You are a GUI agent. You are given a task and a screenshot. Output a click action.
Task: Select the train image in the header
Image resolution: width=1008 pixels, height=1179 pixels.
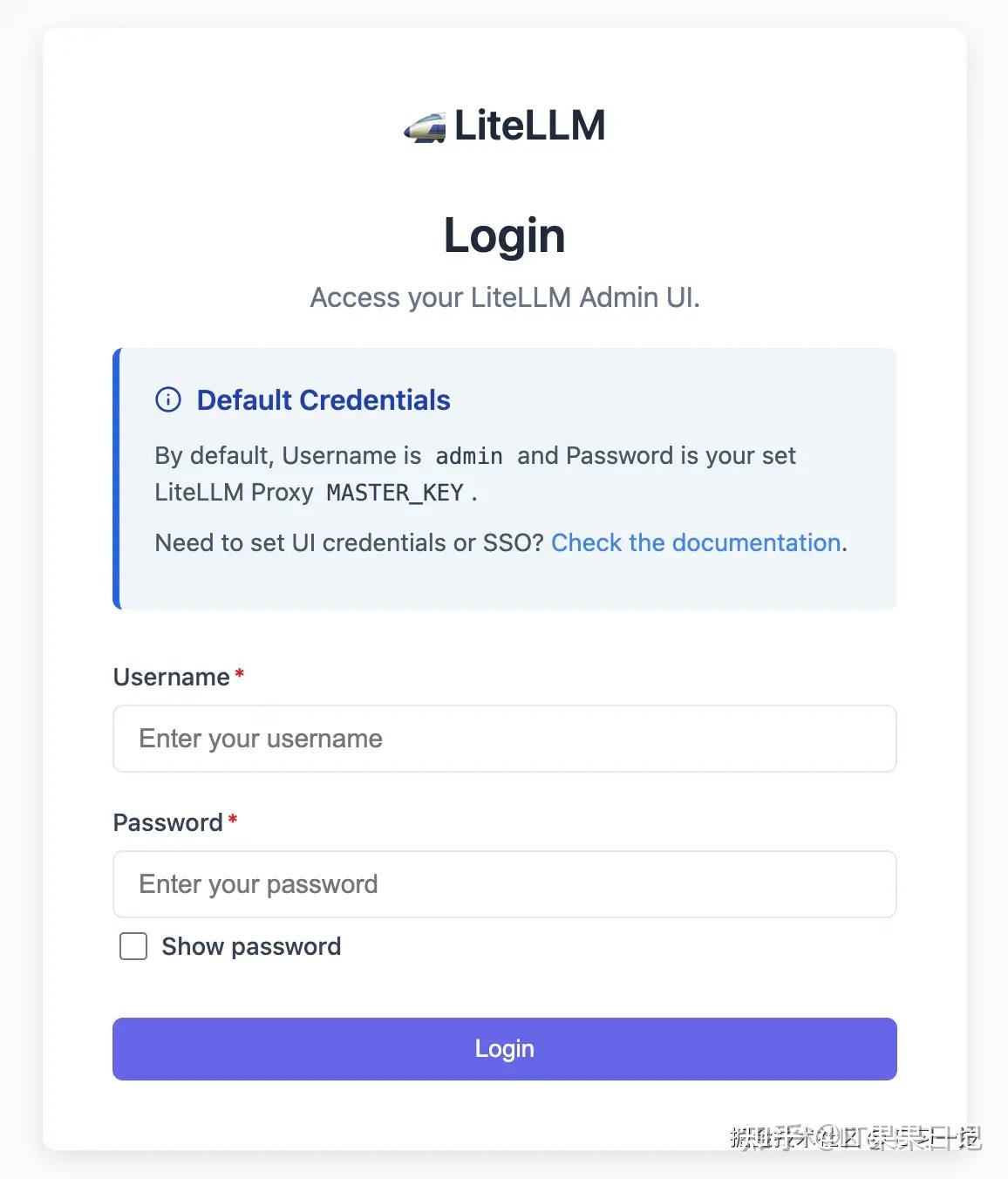pyautogui.click(x=426, y=126)
